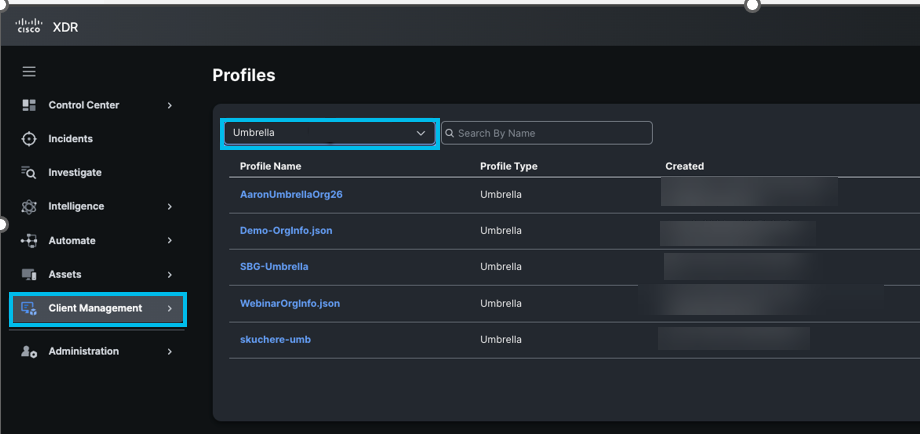This screenshot has height=434, width=920.
Task: Open the Umbrella profile type dropdown
Action: (329, 133)
